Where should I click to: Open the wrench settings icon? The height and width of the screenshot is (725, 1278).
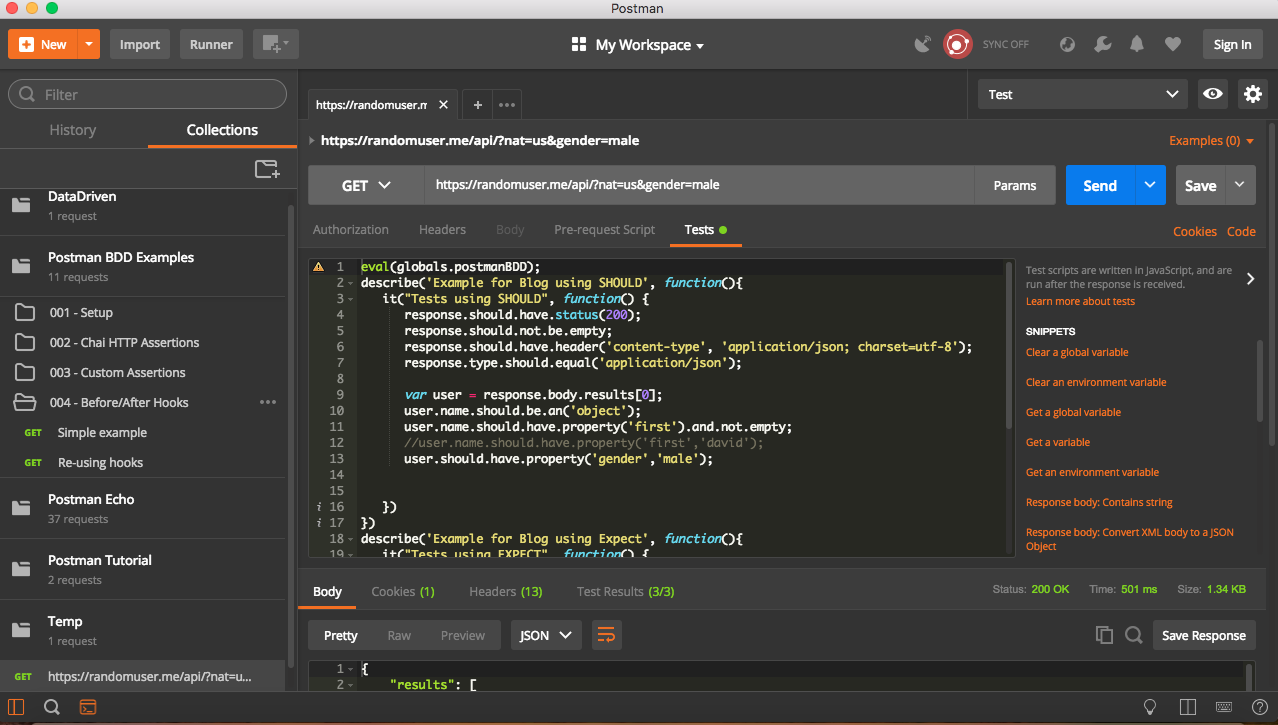tap(1102, 44)
